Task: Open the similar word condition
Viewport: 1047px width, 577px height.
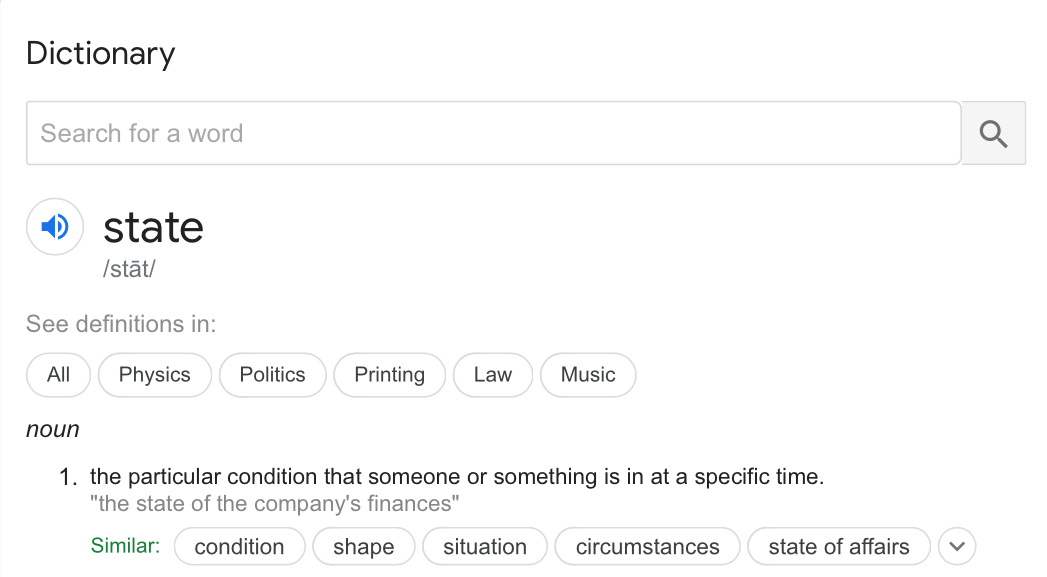Action: (239, 547)
